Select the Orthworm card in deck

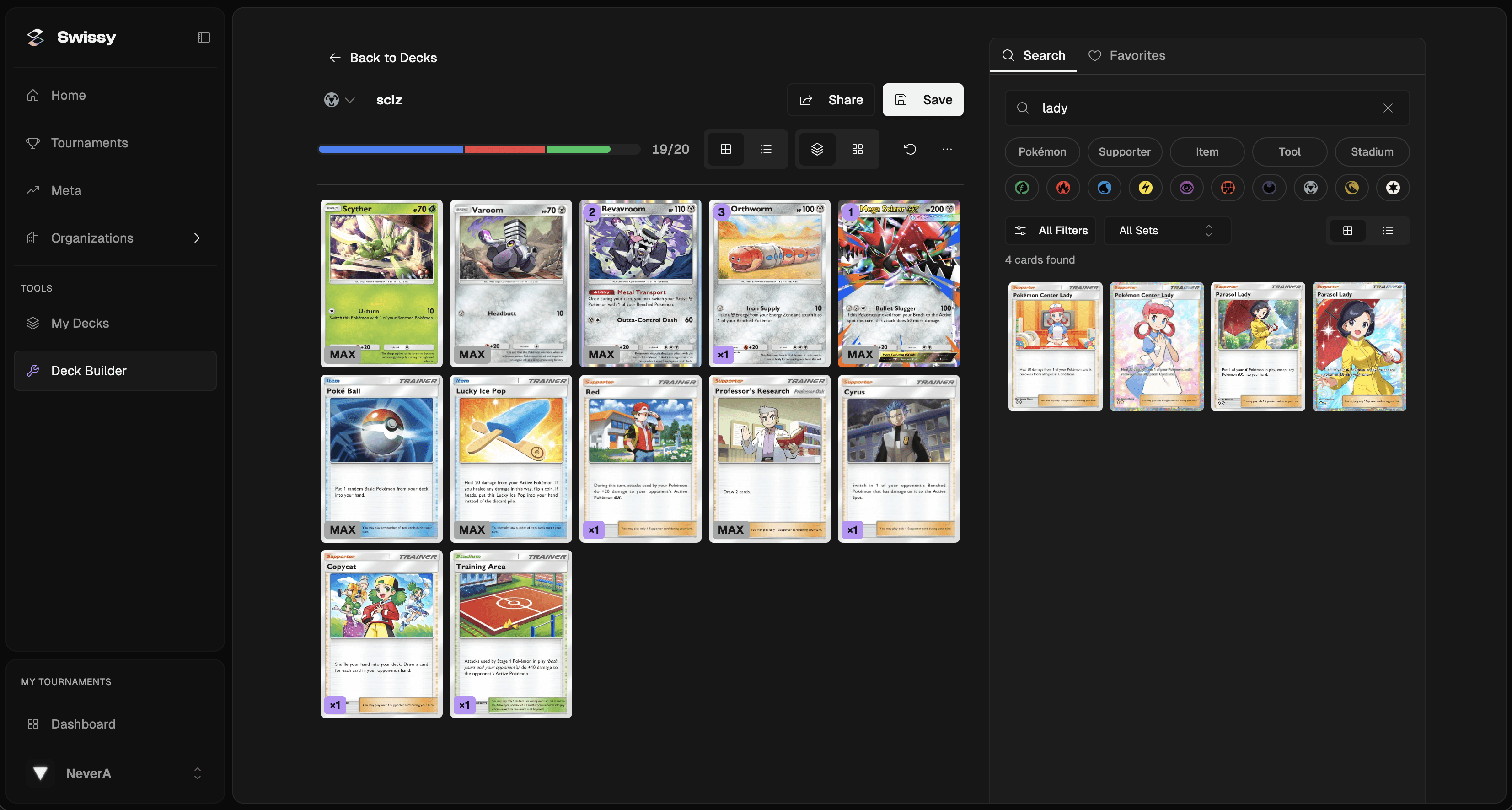pos(770,283)
